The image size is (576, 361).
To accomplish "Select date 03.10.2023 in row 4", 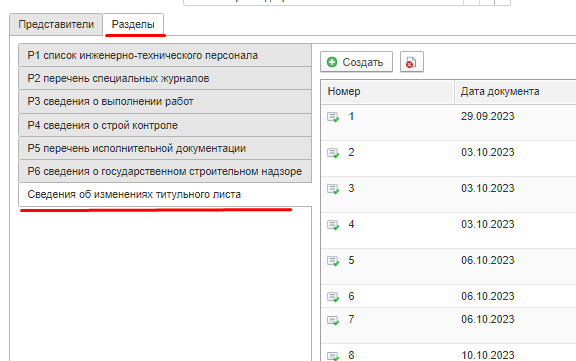I will click(487, 224).
